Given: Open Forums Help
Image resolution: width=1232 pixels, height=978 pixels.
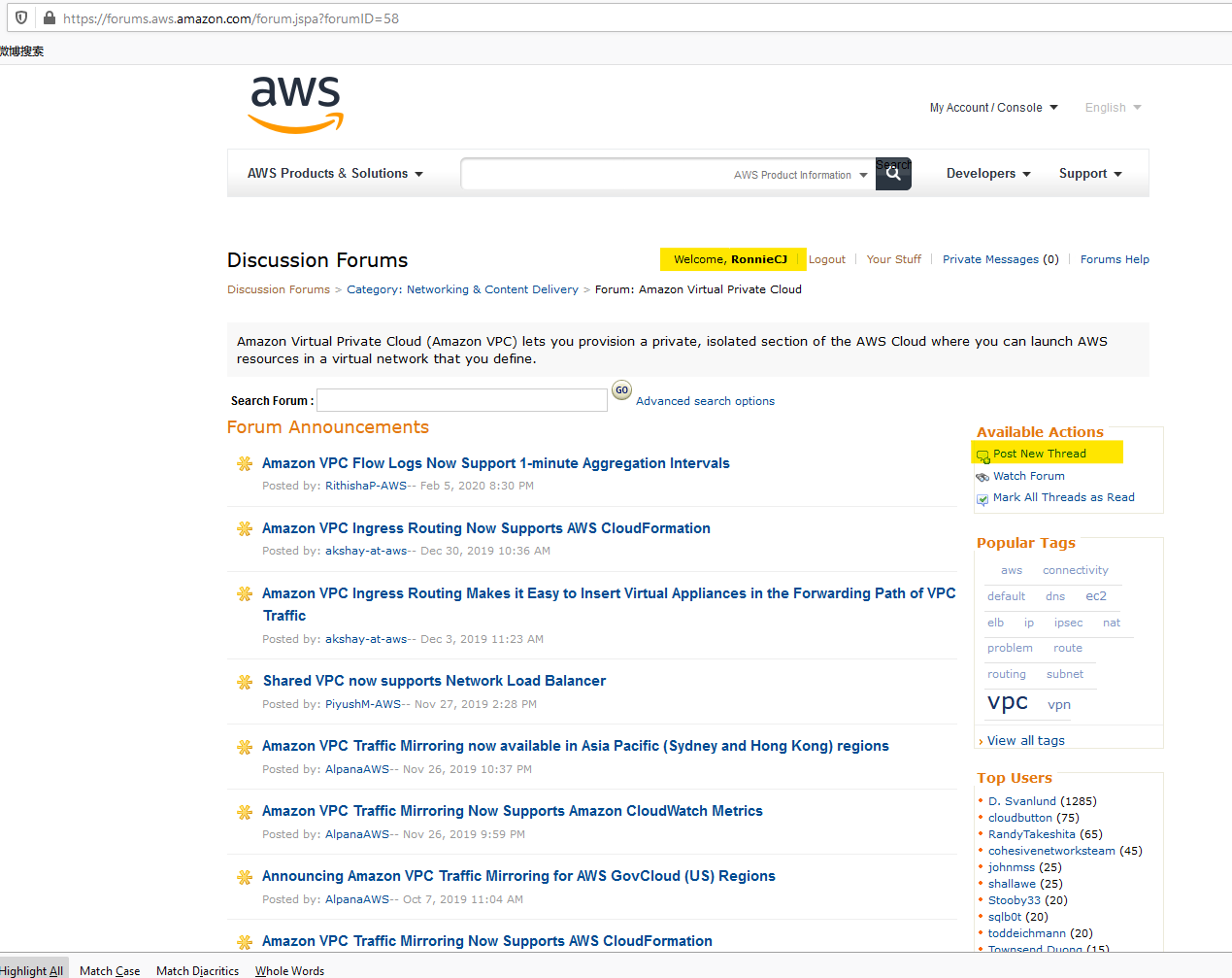Looking at the screenshot, I should (x=1115, y=259).
